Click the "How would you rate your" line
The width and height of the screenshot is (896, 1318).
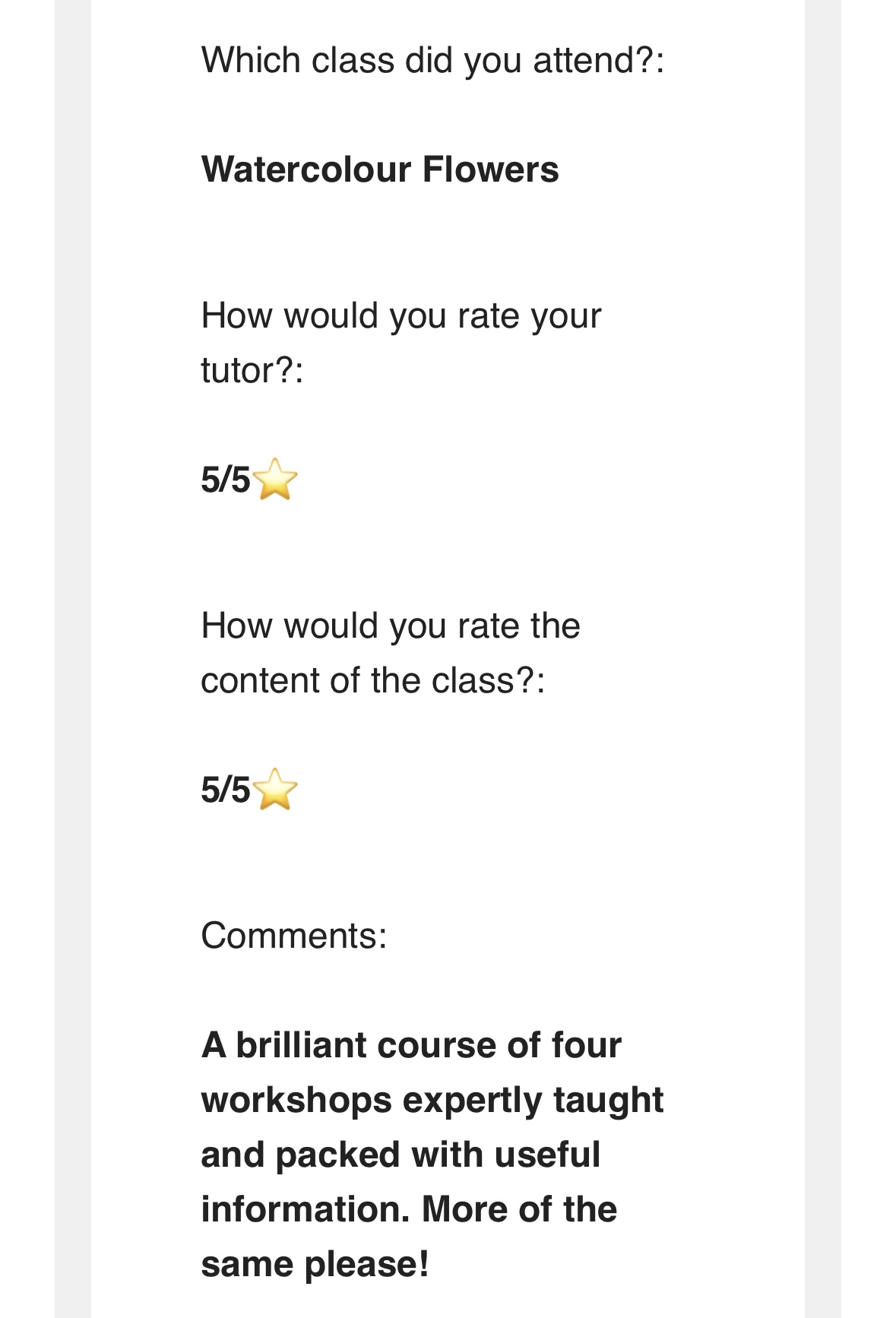point(401,315)
